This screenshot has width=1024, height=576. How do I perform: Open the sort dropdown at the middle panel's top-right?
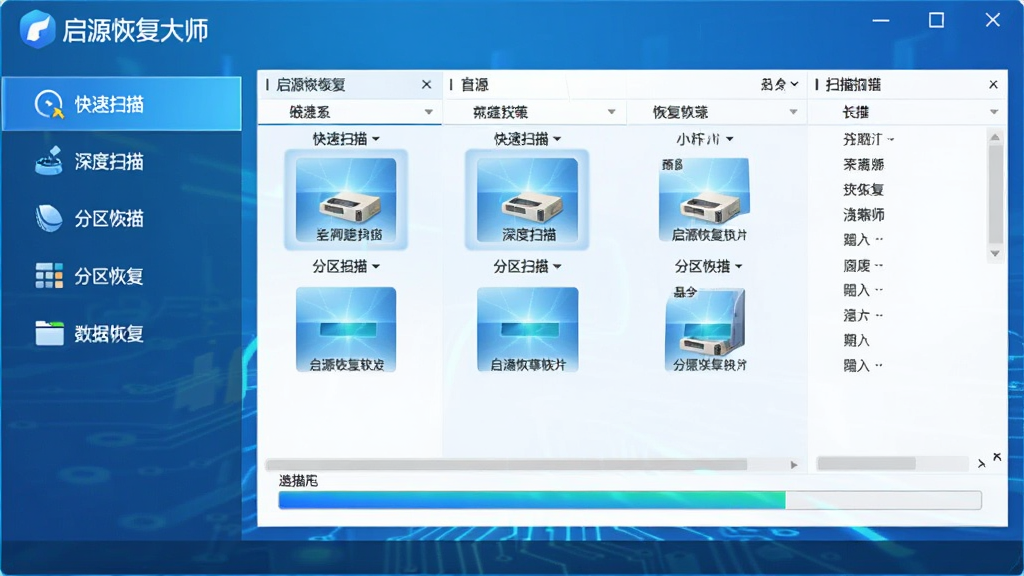point(780,84)
